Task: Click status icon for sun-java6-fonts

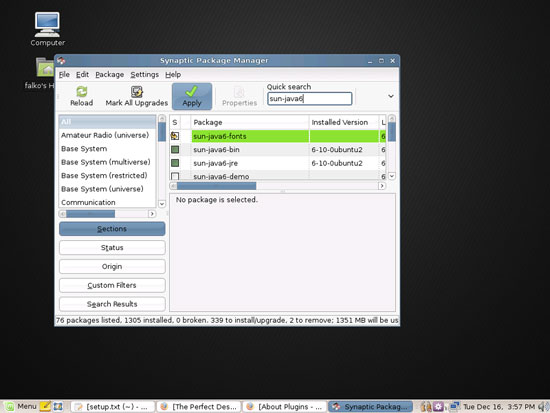Action: 175,136
